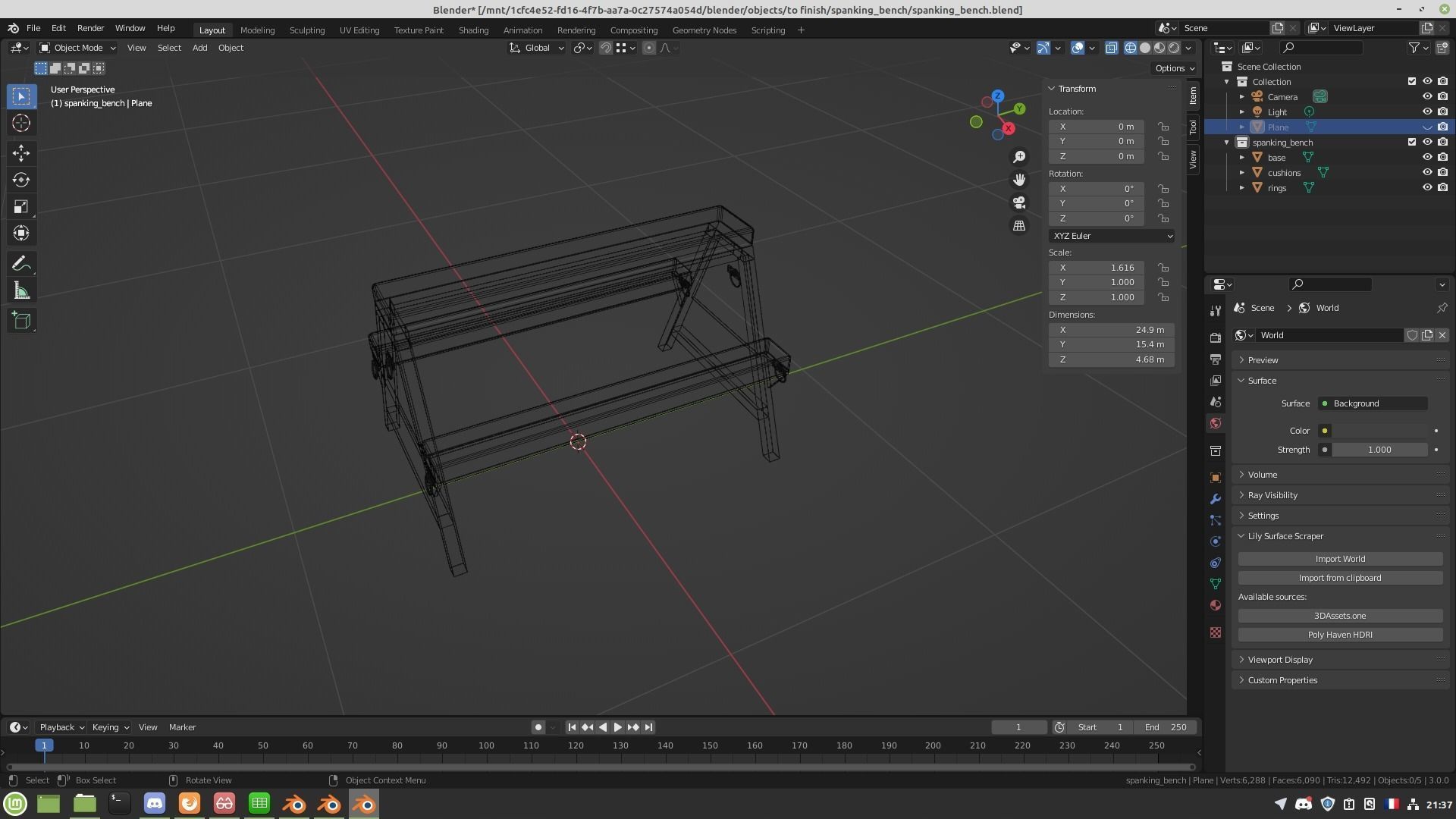Open Material properties tab icon
1456x819 pixels.
click(1216, 605)
